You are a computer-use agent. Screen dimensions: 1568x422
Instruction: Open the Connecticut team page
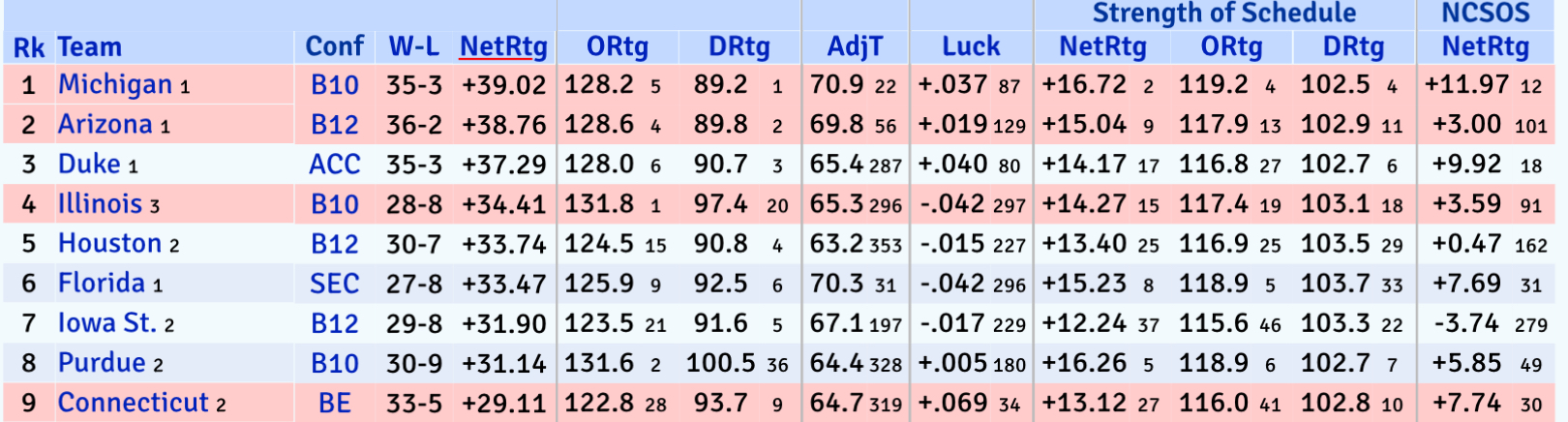click(x=134, y=402)
